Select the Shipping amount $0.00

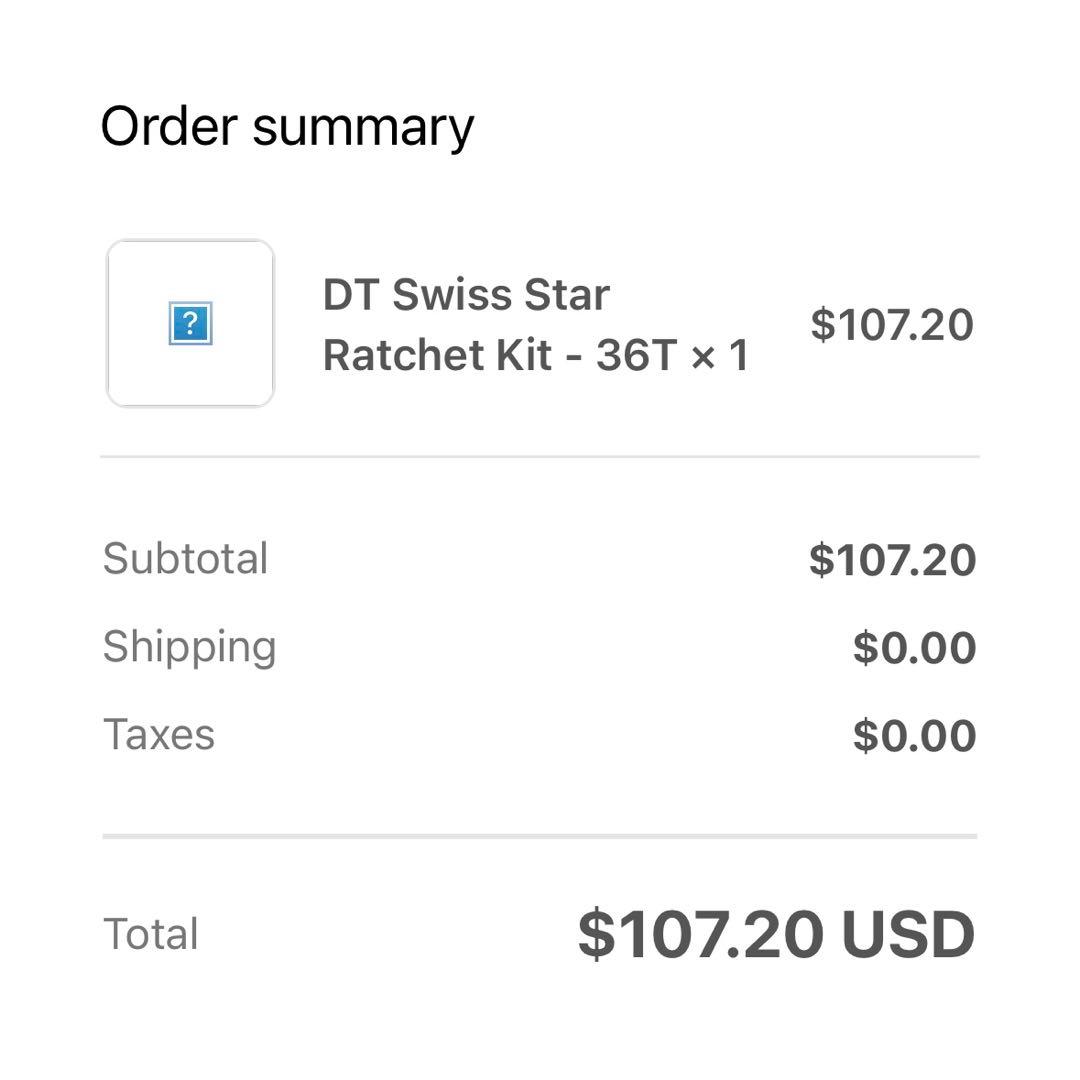click(x=914, y=648)
